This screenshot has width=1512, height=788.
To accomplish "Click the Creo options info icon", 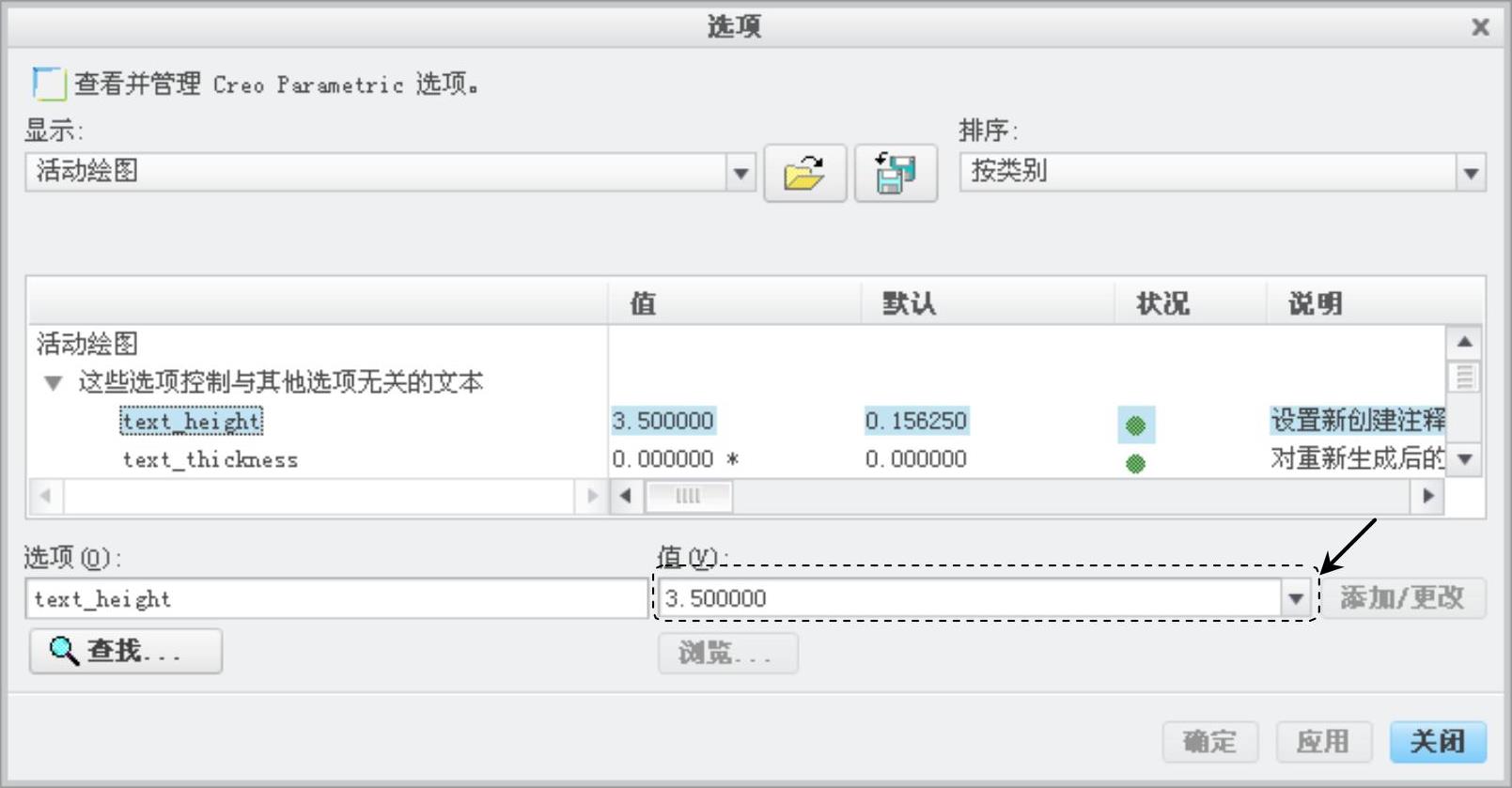I will tap(49, 84).
